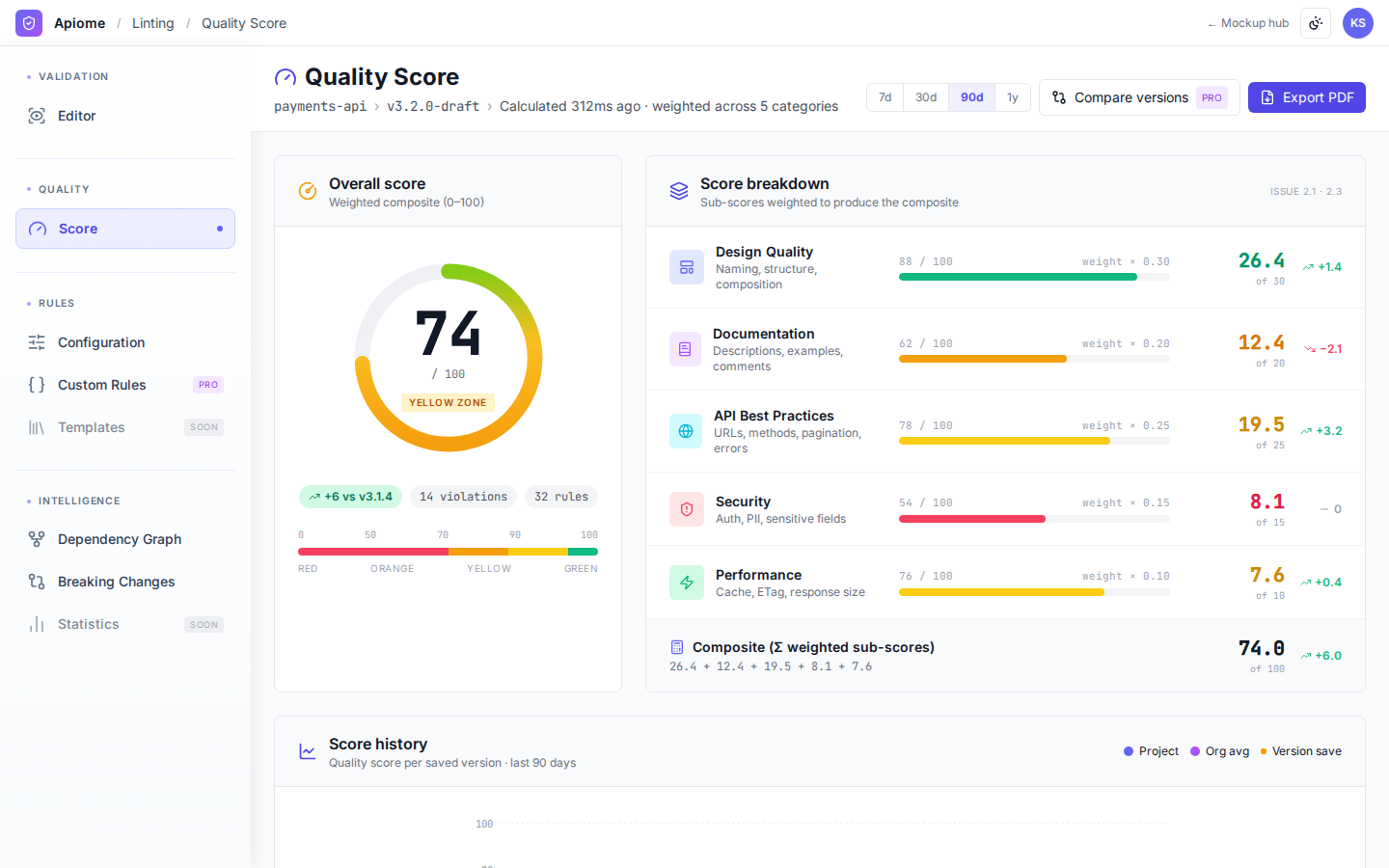Open Breaking Changes page
This screenshot has width=1389, height=868.
point(125,582)
